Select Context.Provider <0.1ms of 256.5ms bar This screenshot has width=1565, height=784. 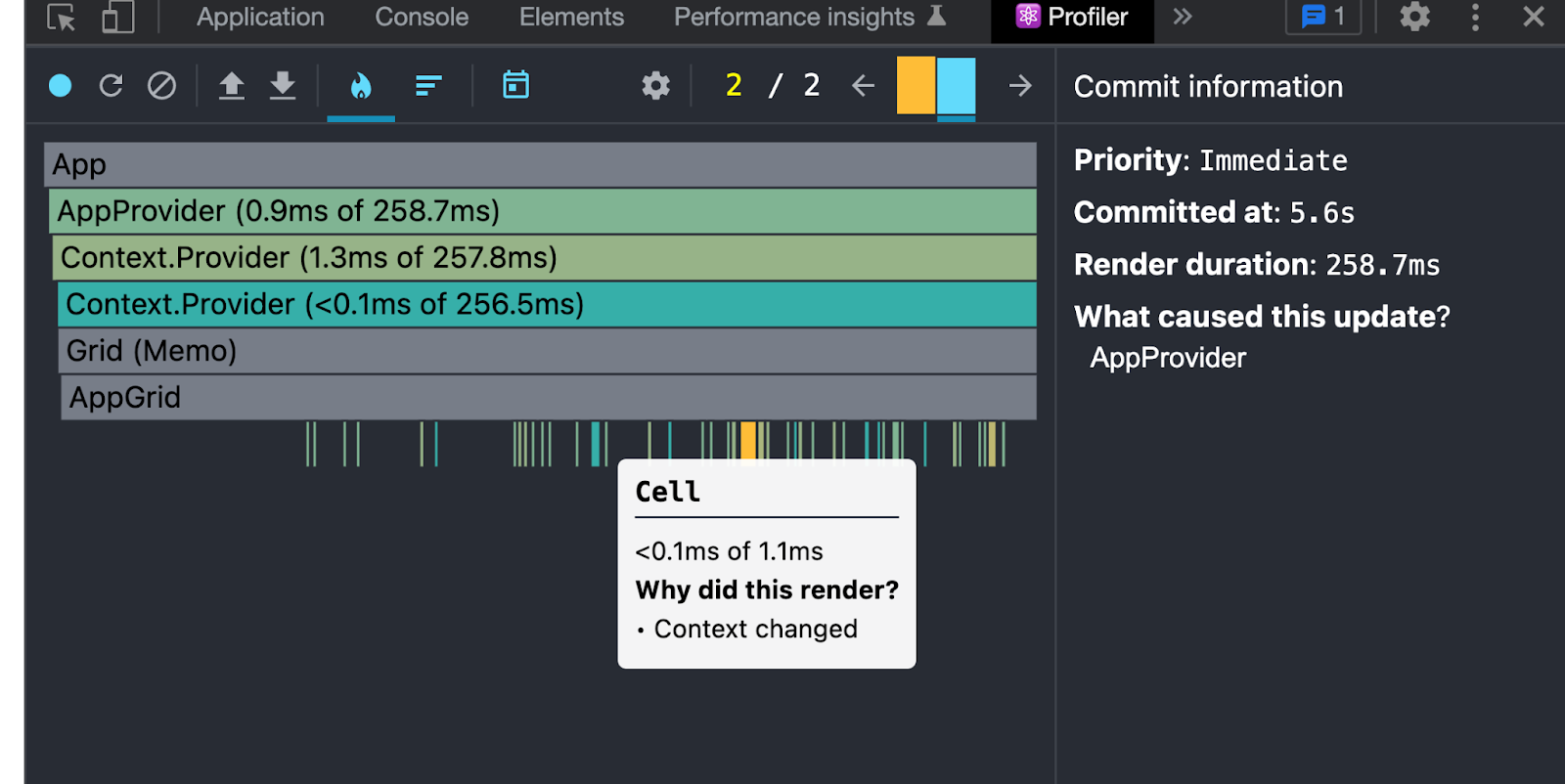point(547,304)
